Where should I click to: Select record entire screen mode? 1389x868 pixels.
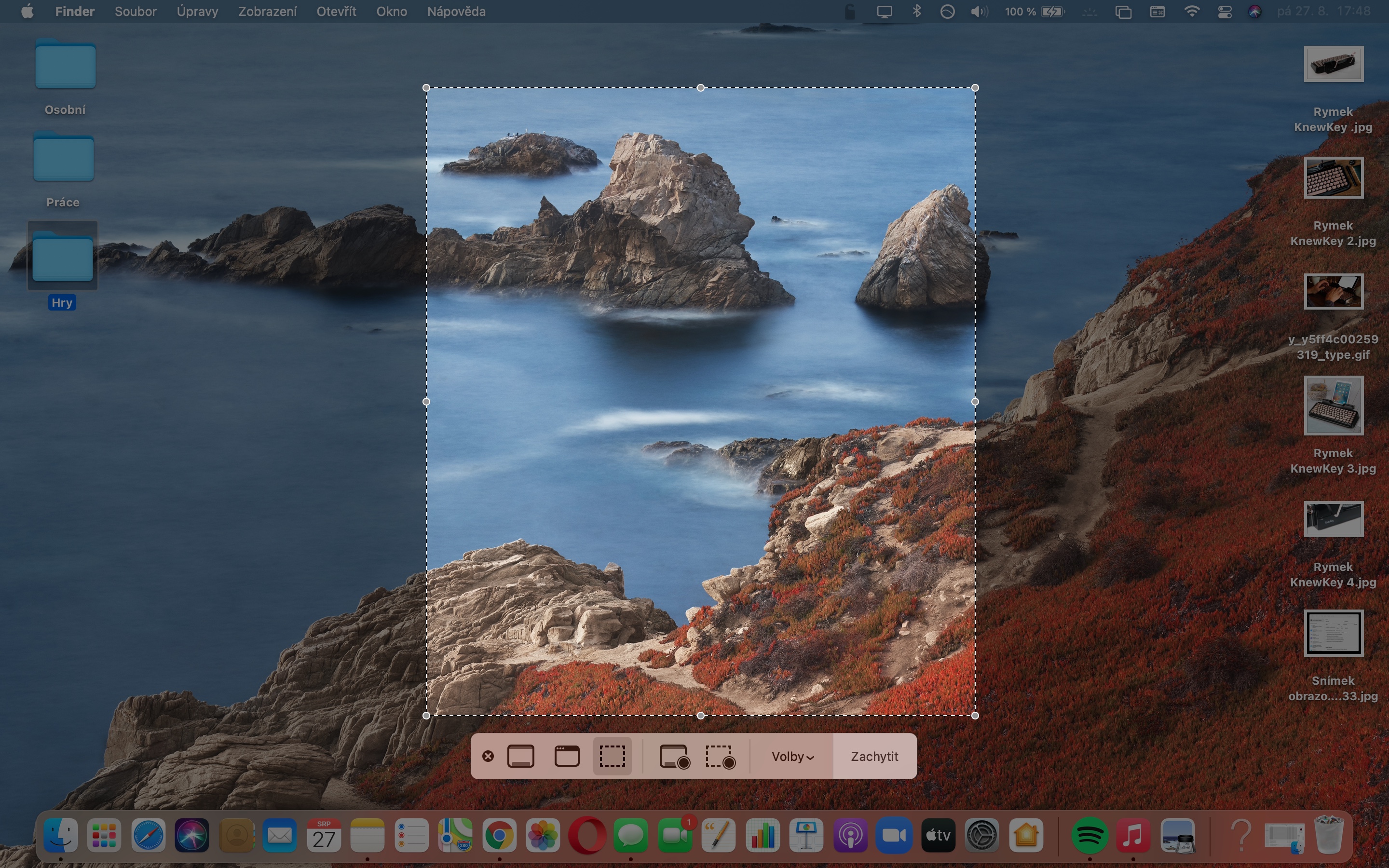coord(674,756)
